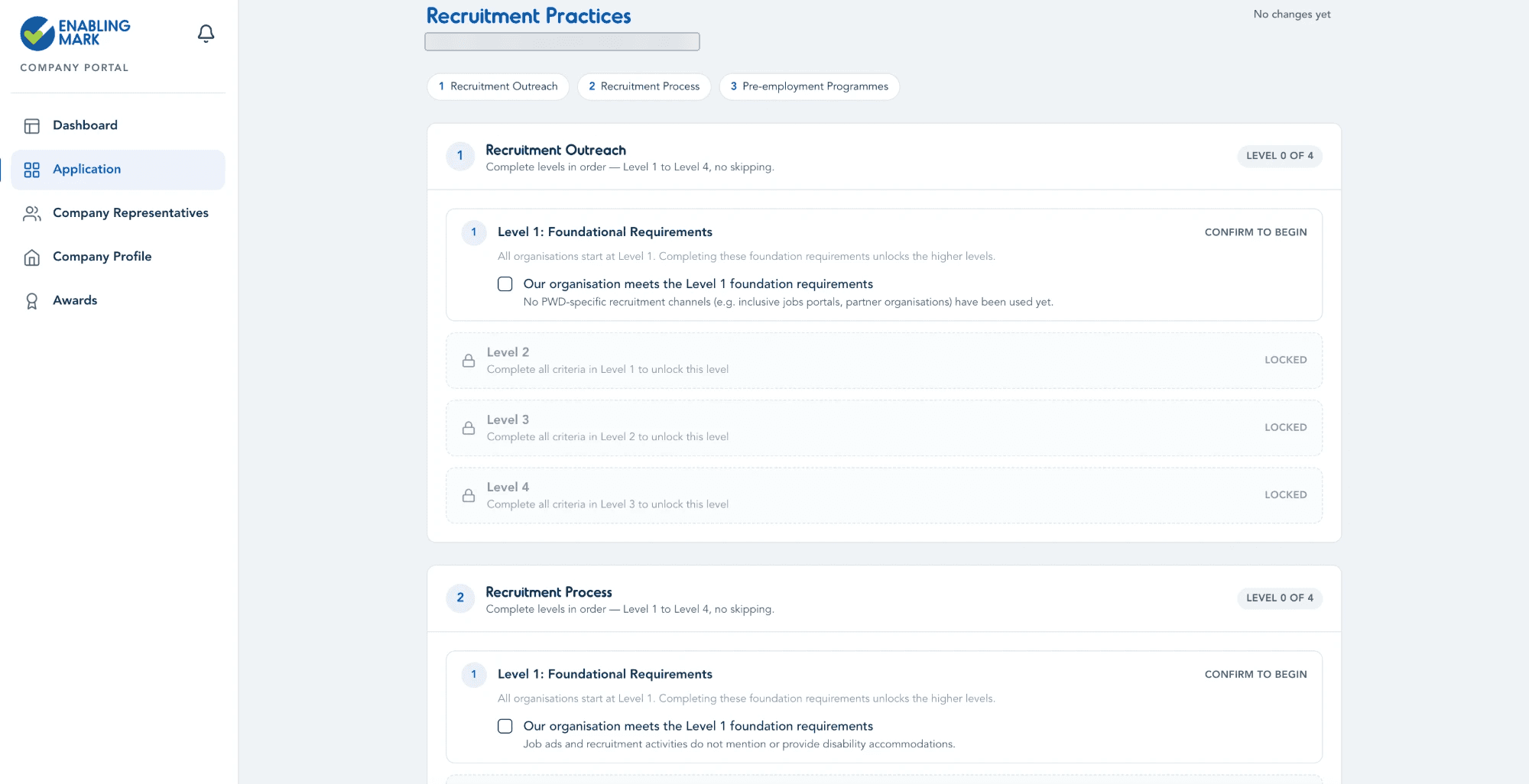Click 'Complete all criteria in Level 1' text
Screen dimensions: 1529x784
point(608,370)
